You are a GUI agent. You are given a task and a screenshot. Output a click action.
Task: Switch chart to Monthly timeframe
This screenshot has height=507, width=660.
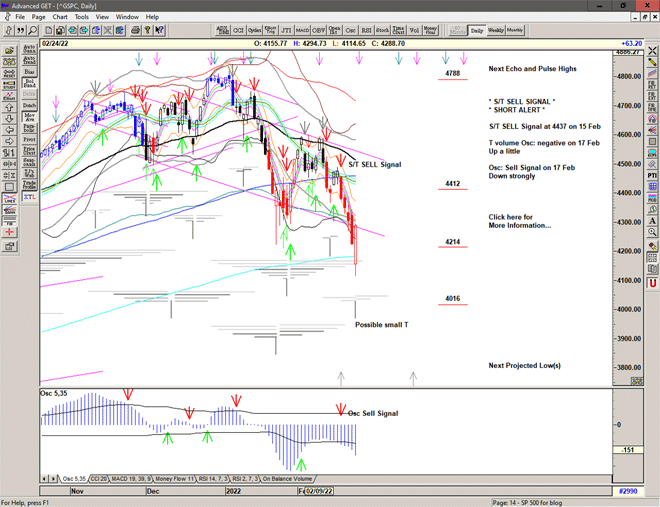tap(515, 30)
